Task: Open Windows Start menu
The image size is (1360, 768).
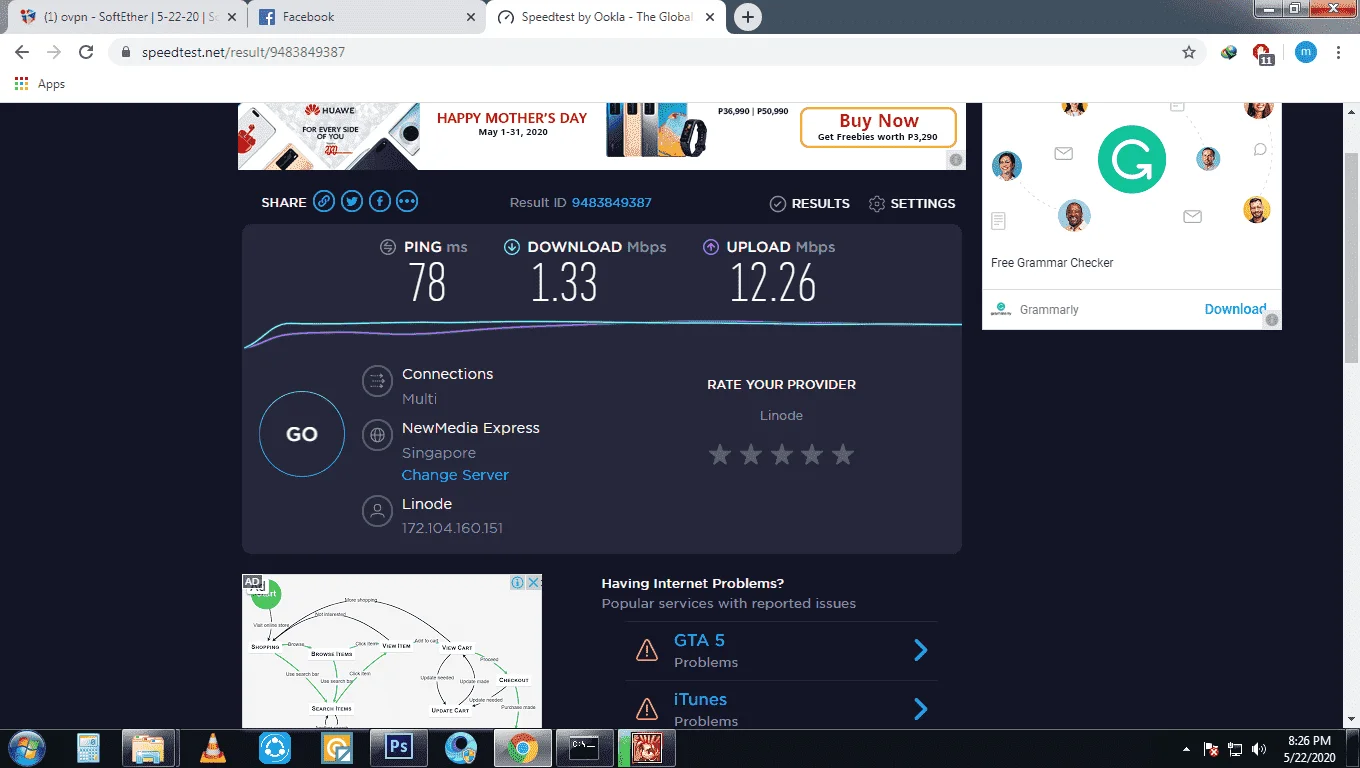Action: (x=26, y=748)
